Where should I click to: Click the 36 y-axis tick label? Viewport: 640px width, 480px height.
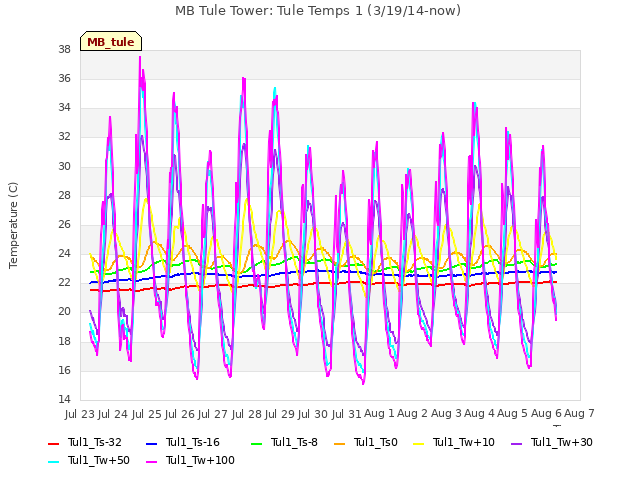(64, 79)
